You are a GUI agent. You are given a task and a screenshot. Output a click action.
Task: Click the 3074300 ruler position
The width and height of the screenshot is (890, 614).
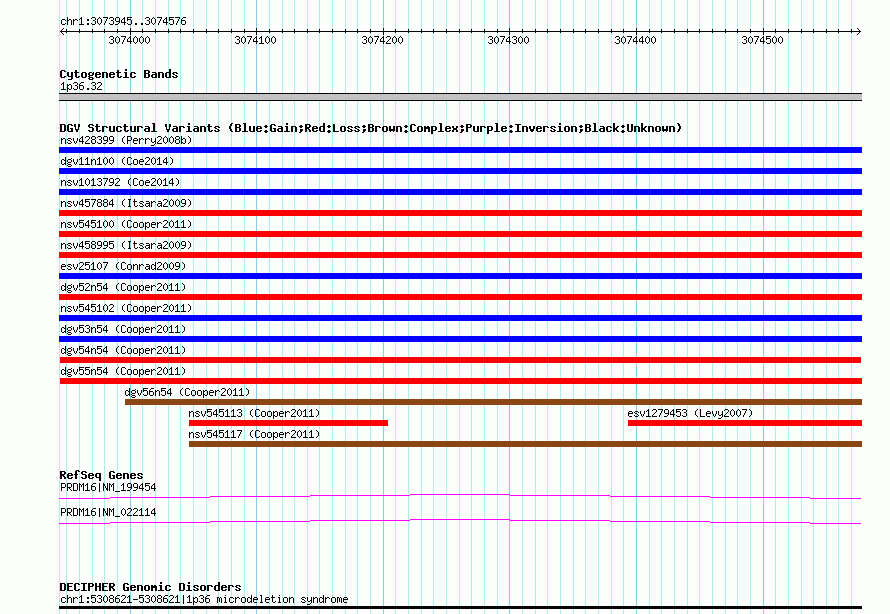click(x=509, y=40)
